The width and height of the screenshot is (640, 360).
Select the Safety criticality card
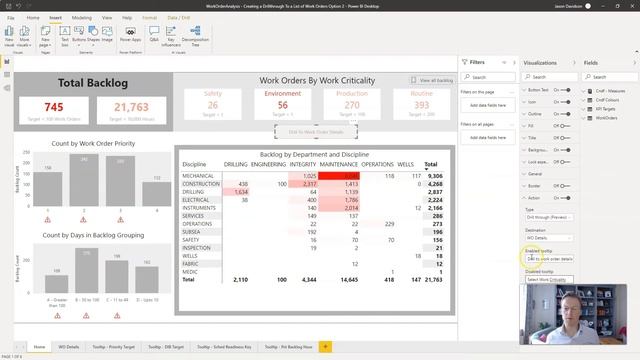(x=213, y=104)
